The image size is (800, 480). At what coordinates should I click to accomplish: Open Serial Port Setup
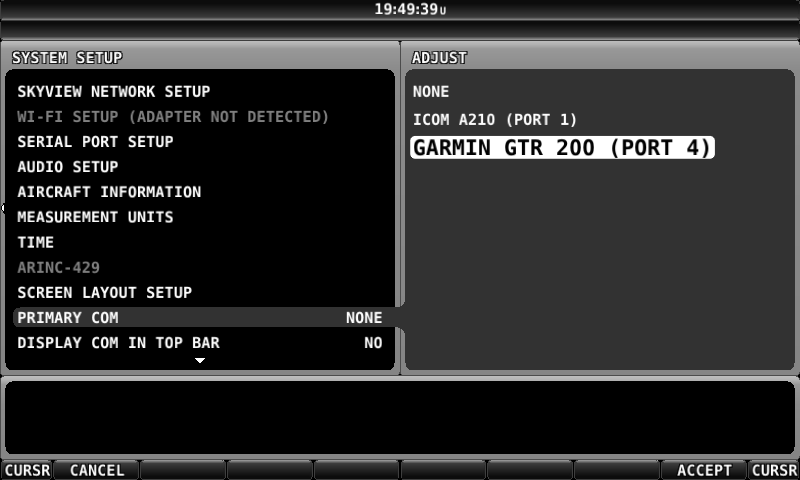[x=95, y=142]
